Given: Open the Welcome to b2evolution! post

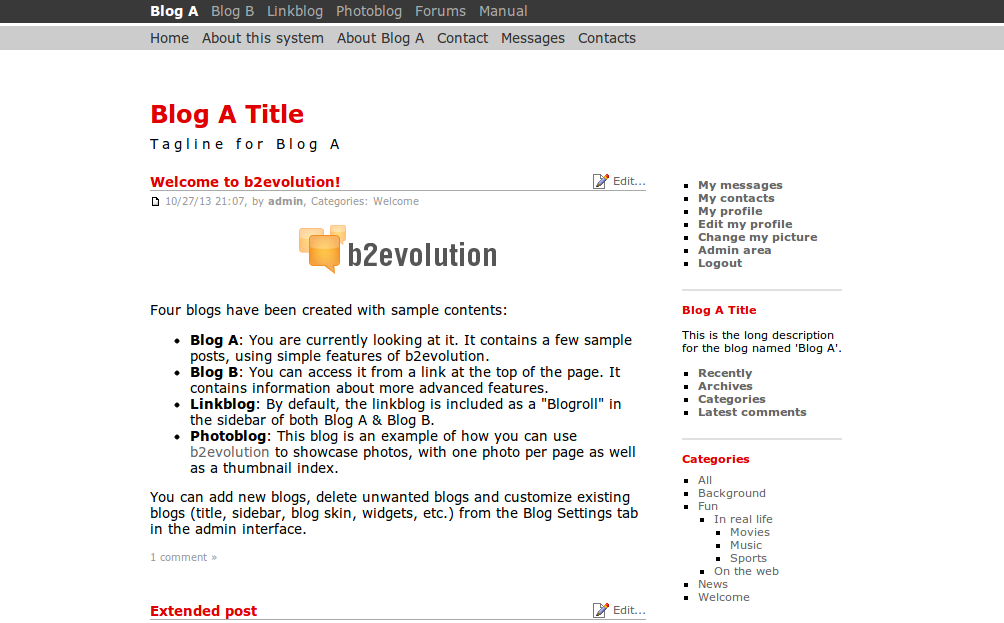Looking at the screenshot, I should 245,182.
